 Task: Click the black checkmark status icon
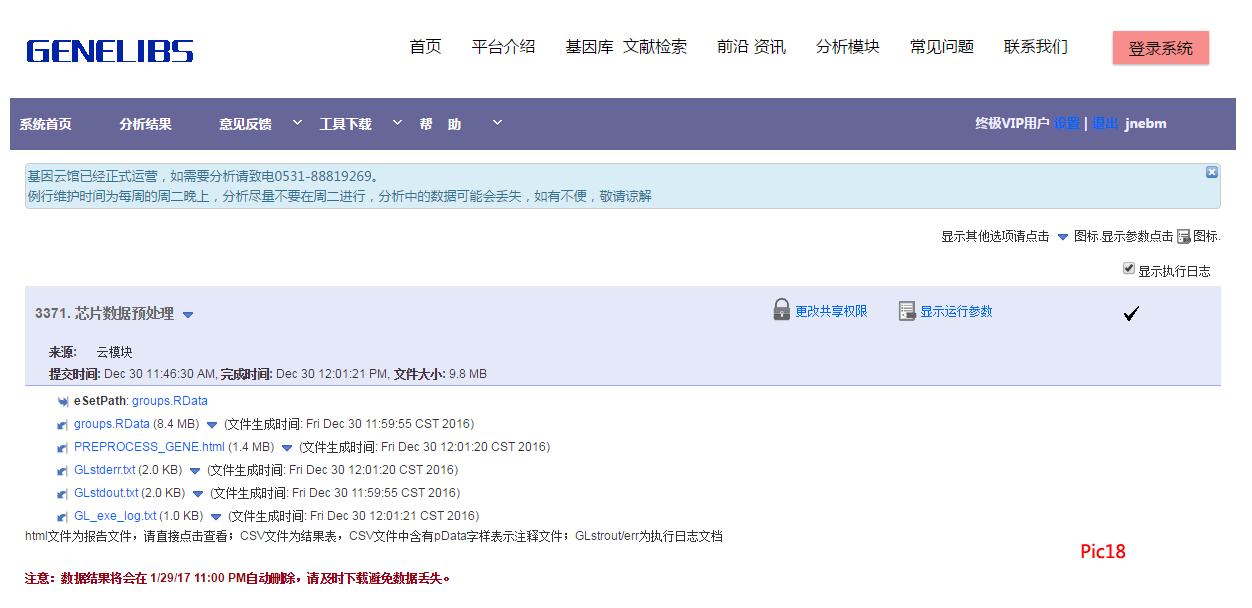(1131, 314)
